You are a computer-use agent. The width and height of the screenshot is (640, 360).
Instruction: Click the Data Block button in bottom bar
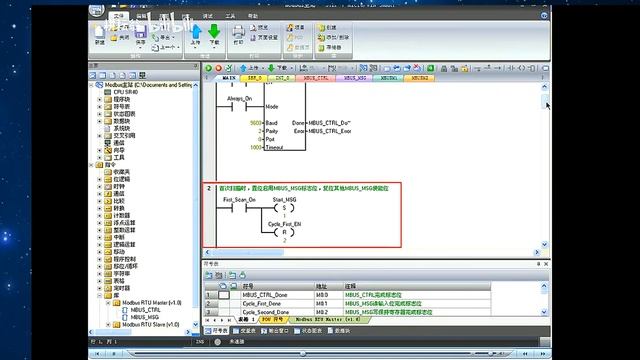pos(339,331)
